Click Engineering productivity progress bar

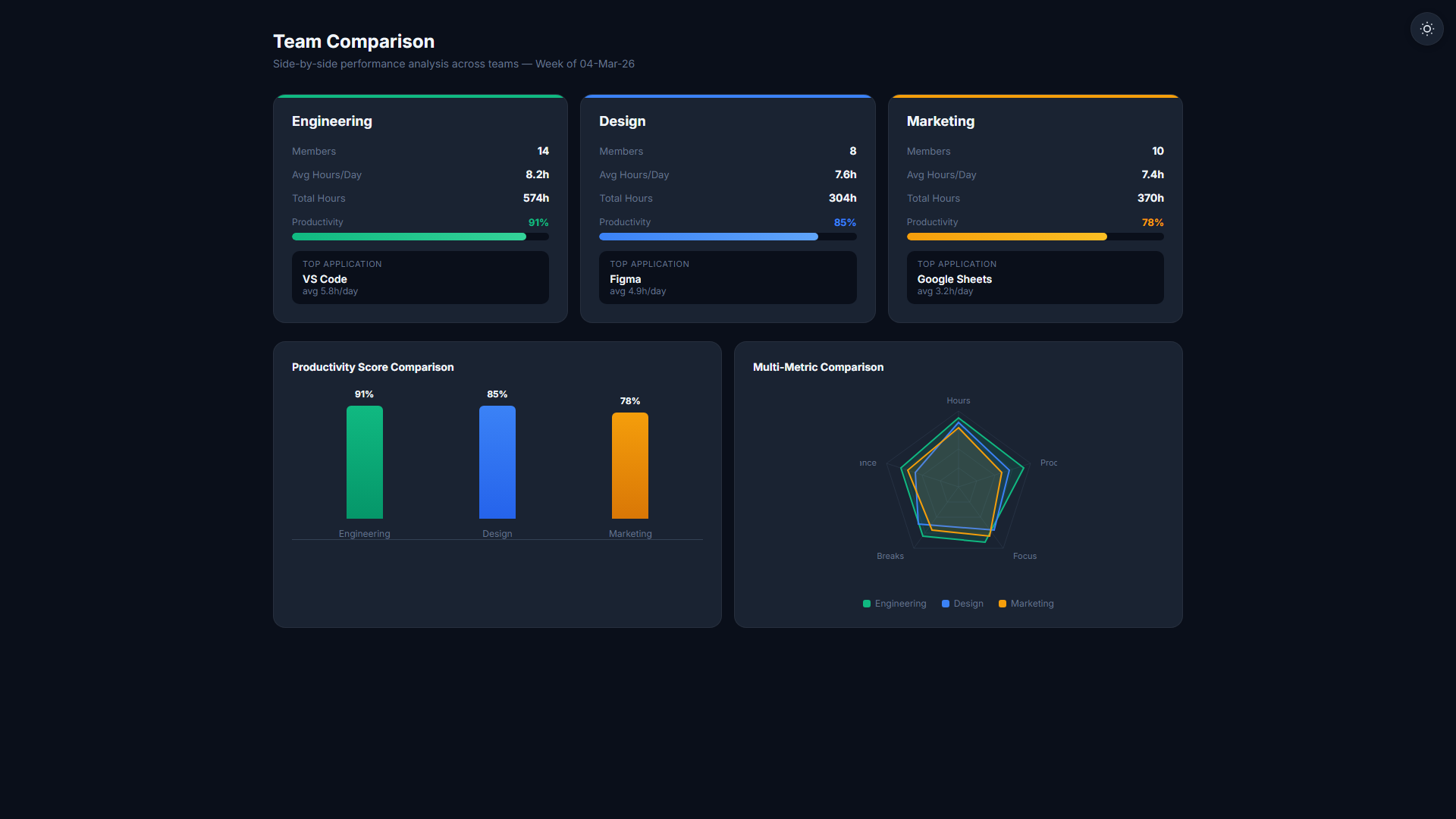click(x=420, y=237)
